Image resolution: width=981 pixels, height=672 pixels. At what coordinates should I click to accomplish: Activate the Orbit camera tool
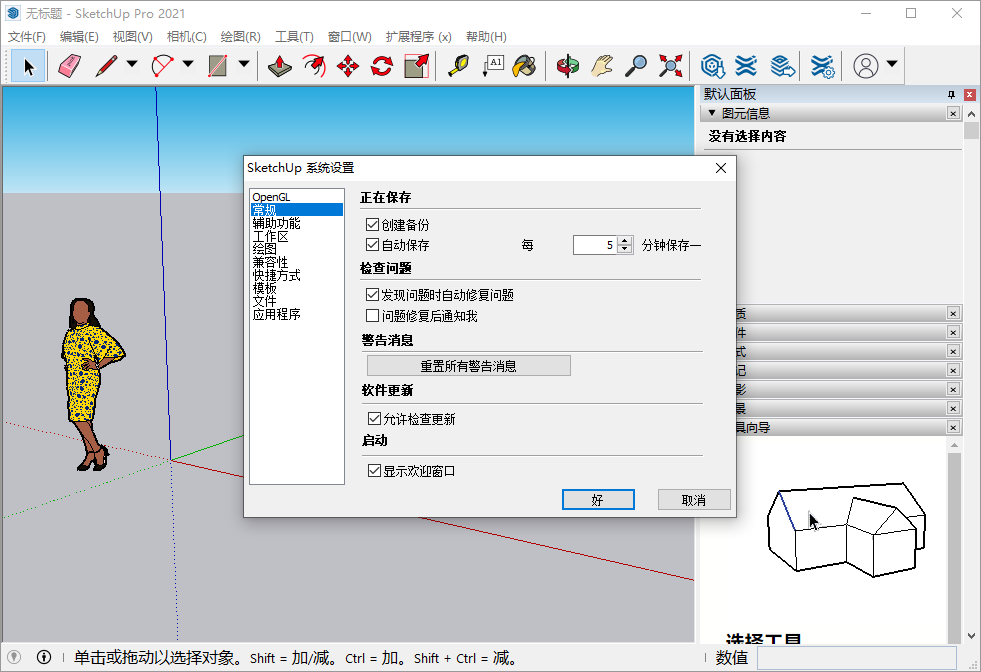pos(567,65)
